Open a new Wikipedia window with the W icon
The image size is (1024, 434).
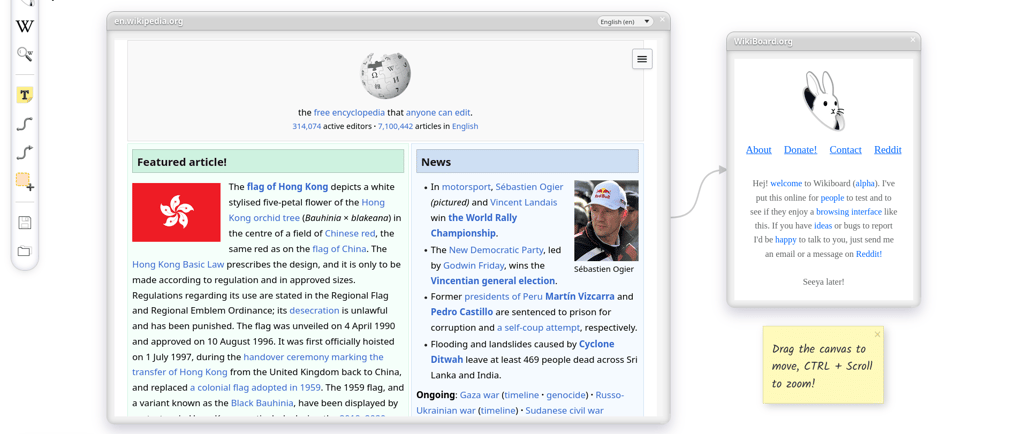(x=25, y=27)
